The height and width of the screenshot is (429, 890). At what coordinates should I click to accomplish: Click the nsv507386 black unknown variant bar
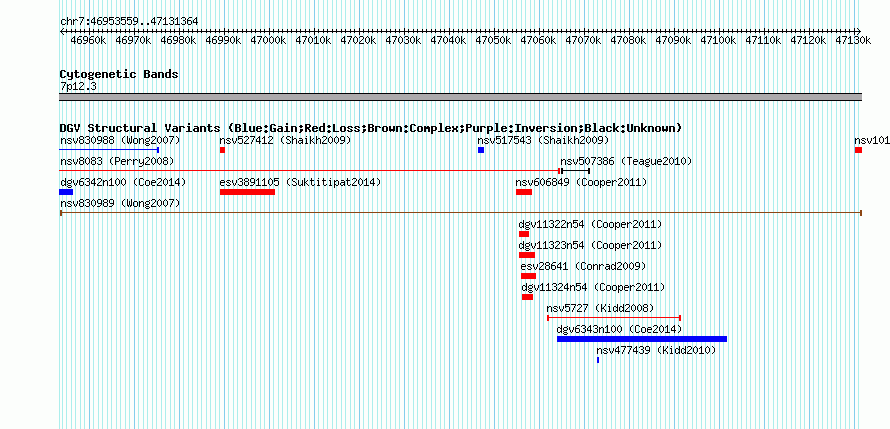pyautogui.click(x=576, y=171)
